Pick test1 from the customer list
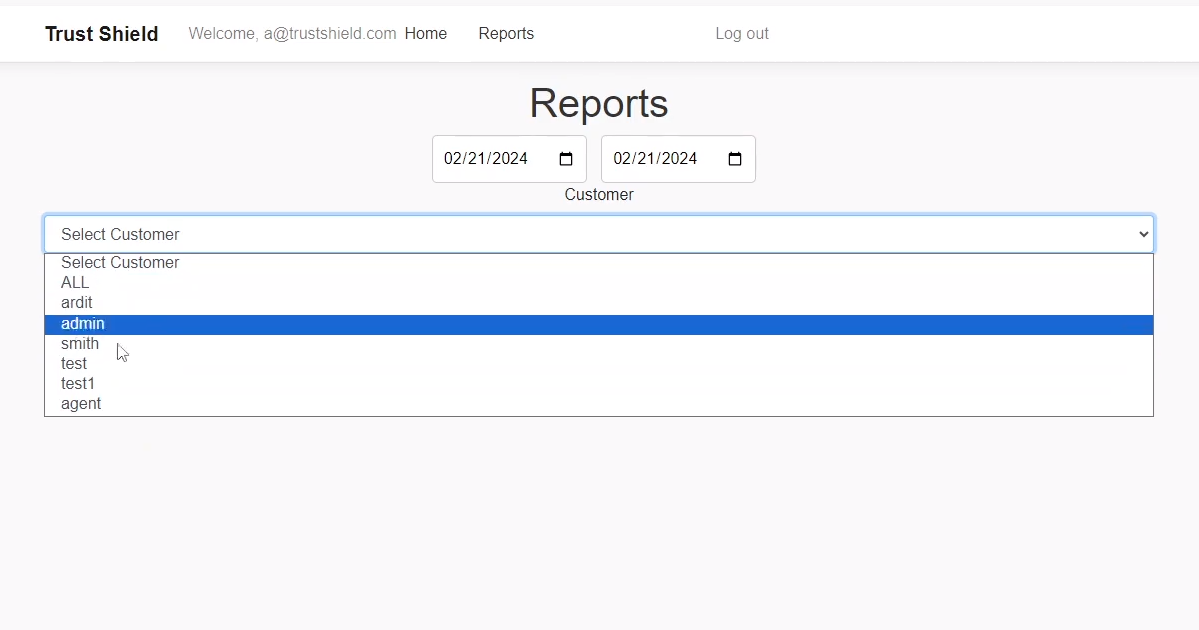The height and width of the screenshot is (630, 1199). (x=78, y=384)
